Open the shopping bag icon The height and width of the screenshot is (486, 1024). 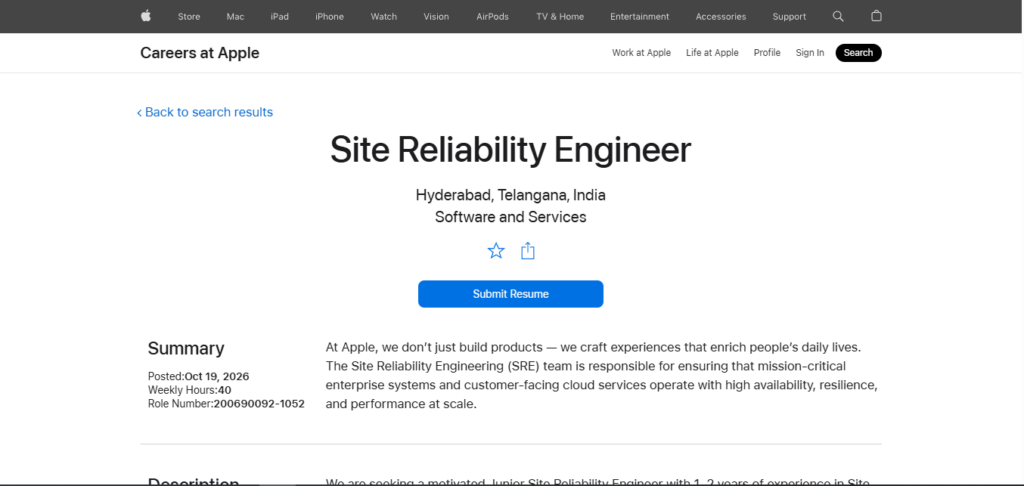coord(876,16)
